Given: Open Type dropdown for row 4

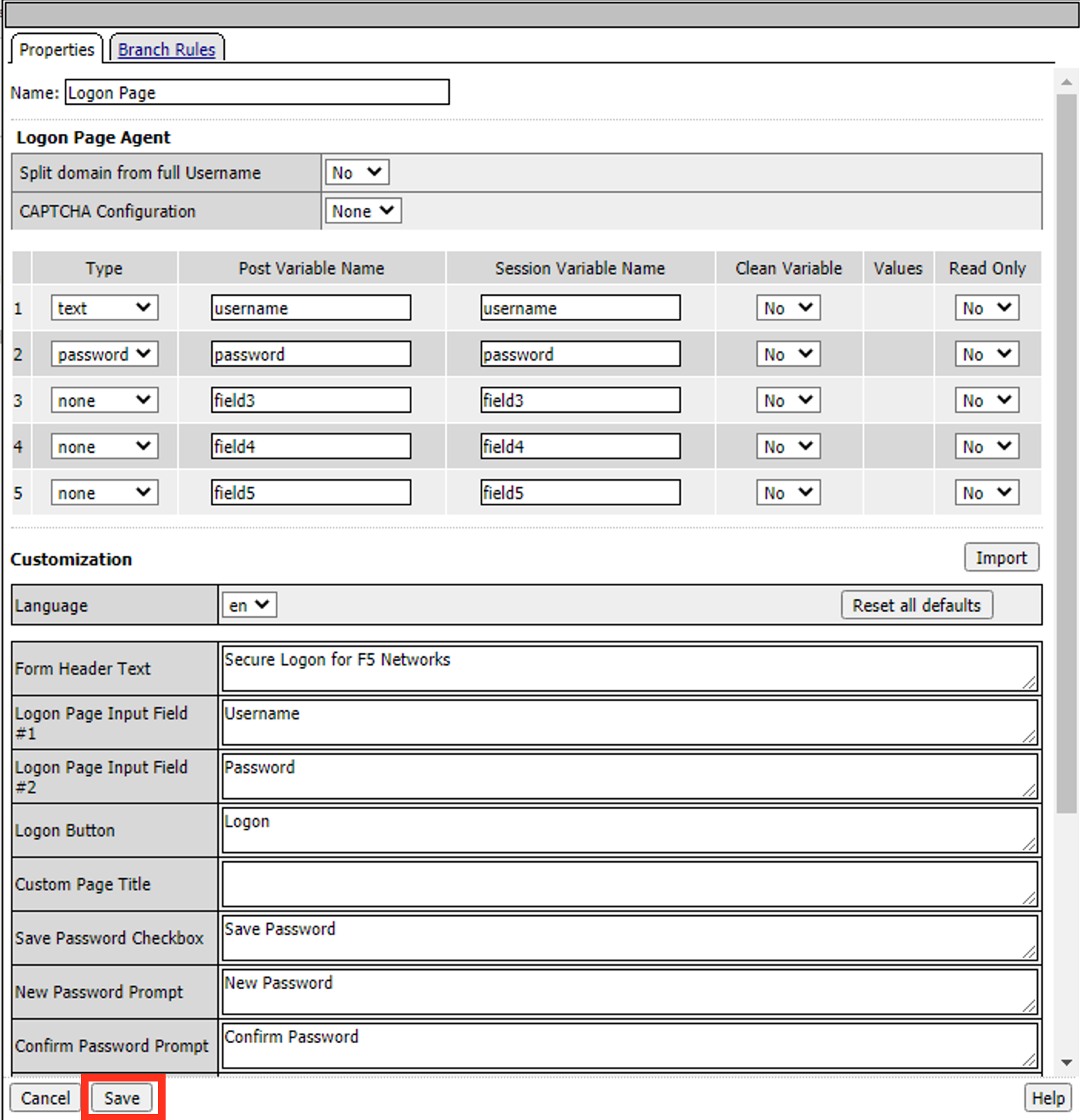Looking at the screenshot, I should coord(105,447).
